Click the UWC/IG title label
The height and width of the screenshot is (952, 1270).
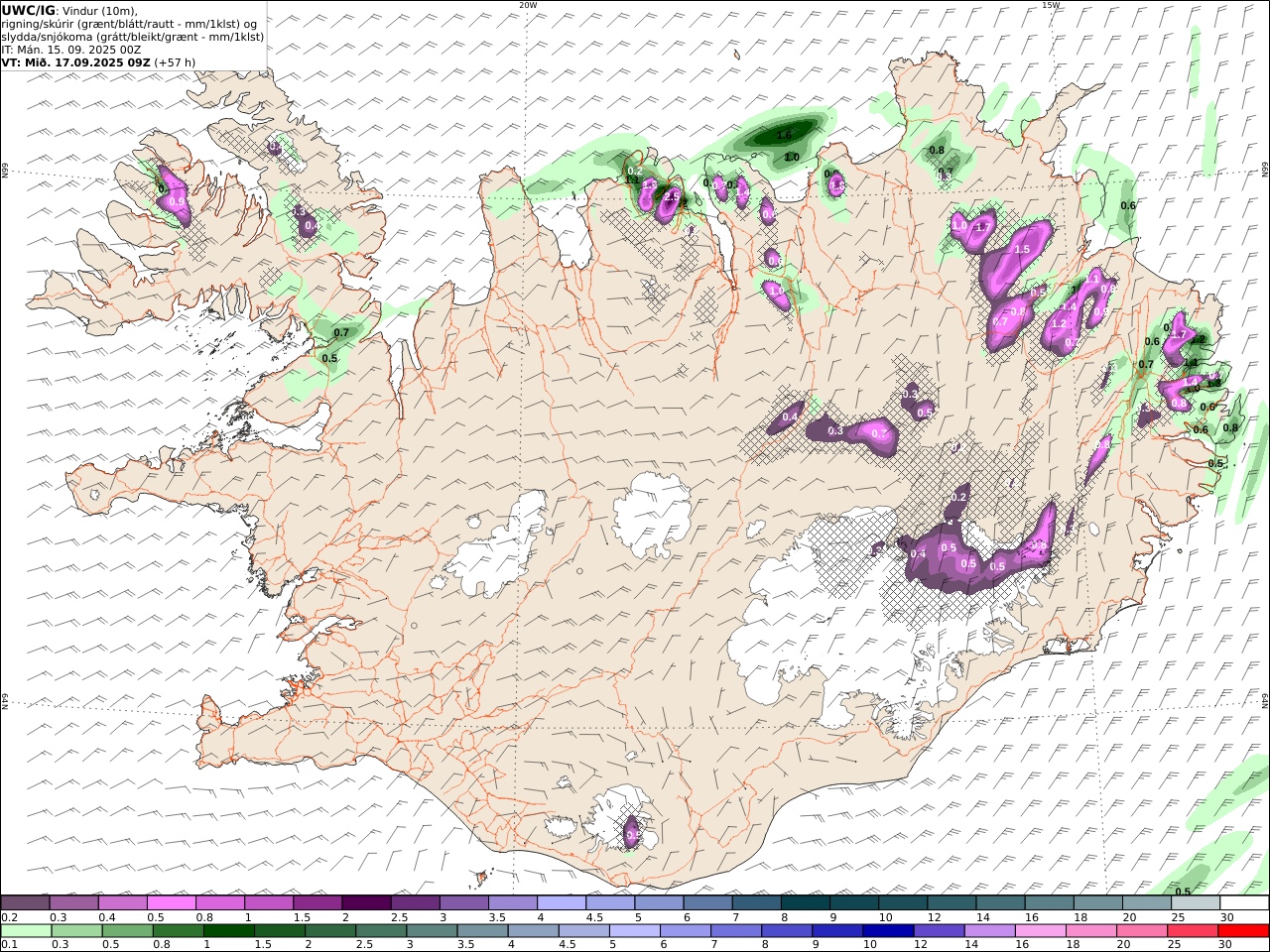(x=29, y=10)
